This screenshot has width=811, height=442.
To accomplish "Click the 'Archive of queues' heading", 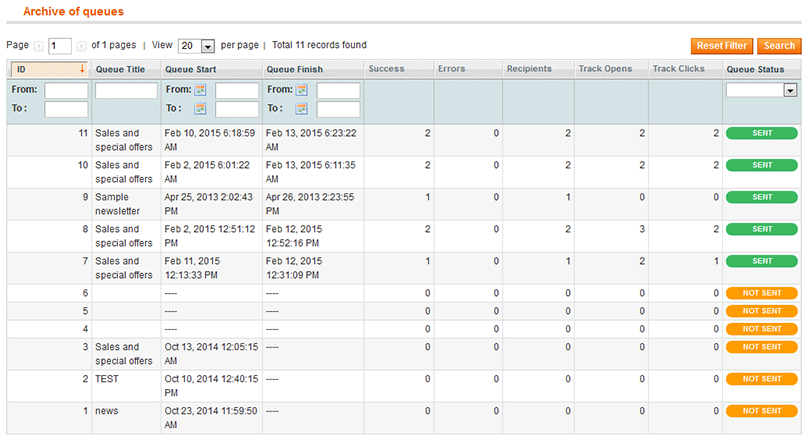I will click(x=73, y=11).
